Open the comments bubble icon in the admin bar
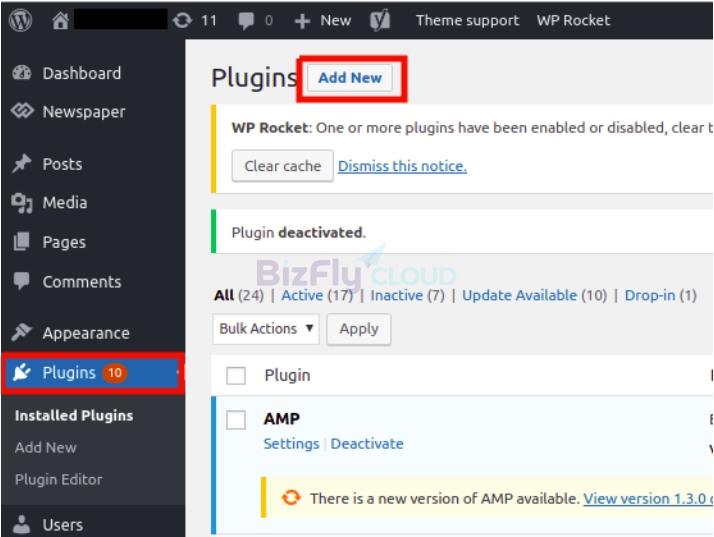The image size is (714, 537). (246, 20)
